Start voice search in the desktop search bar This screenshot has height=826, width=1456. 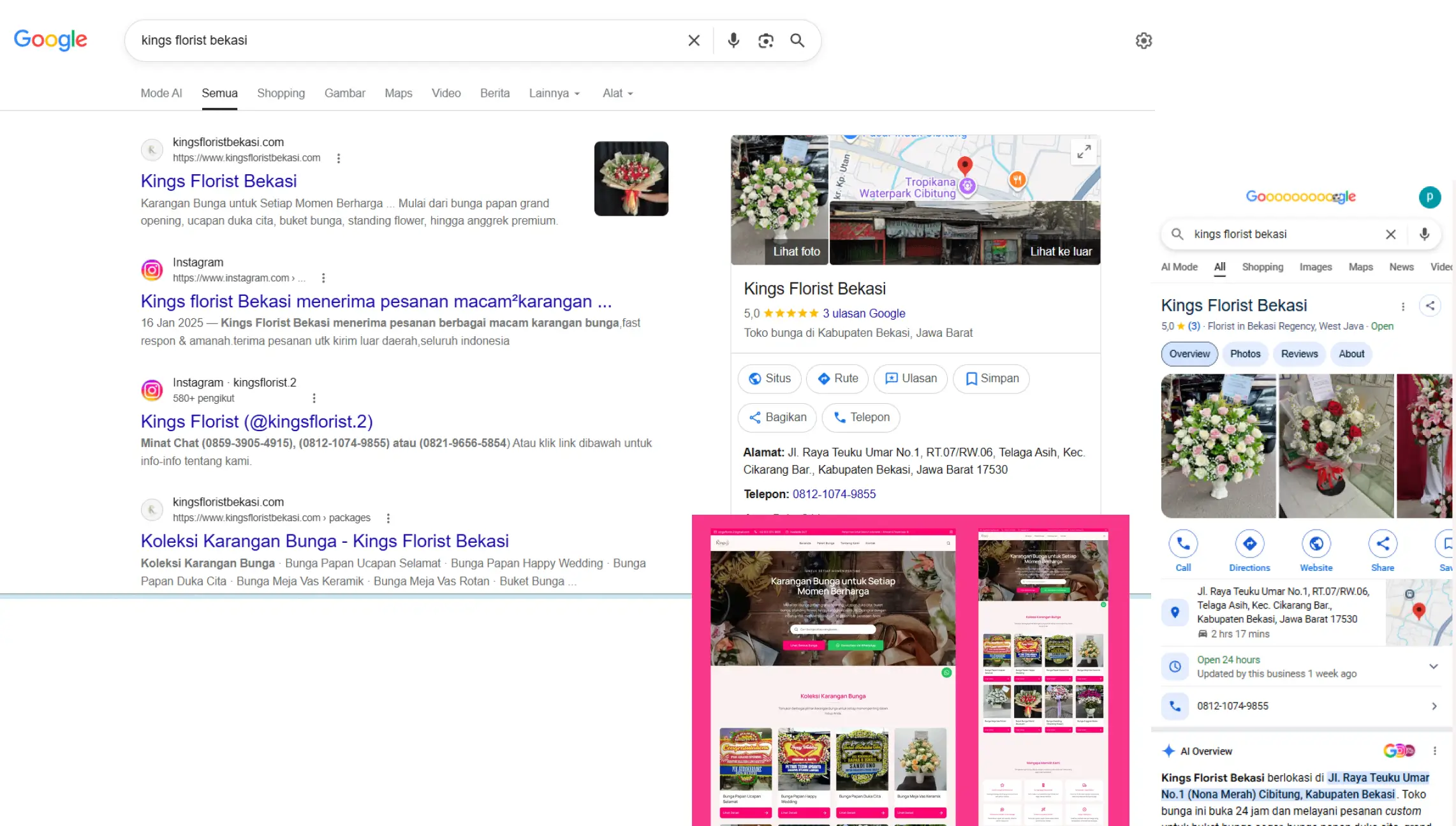tap(733, 40)
